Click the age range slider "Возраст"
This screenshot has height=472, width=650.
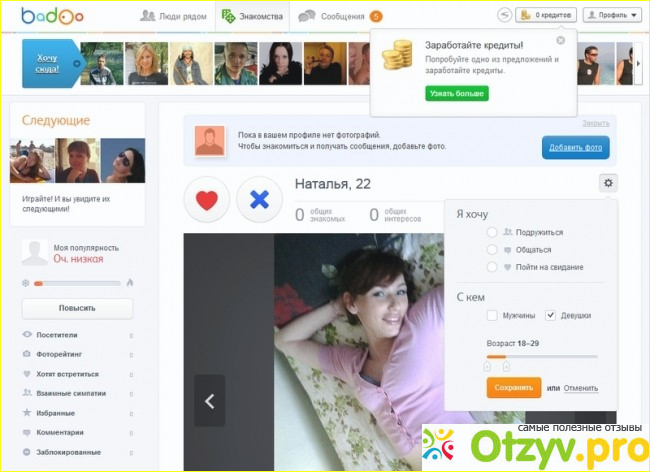[541, 356]
